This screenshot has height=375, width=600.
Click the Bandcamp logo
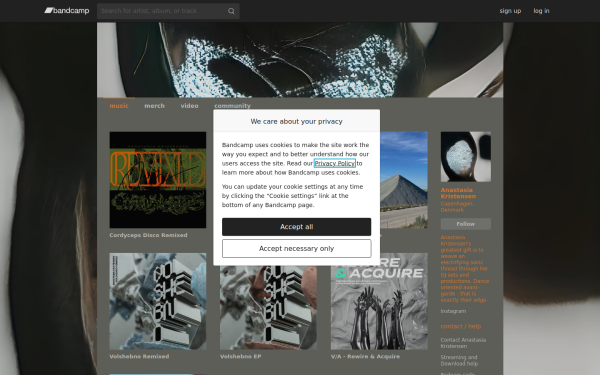(x=67, y=11)
